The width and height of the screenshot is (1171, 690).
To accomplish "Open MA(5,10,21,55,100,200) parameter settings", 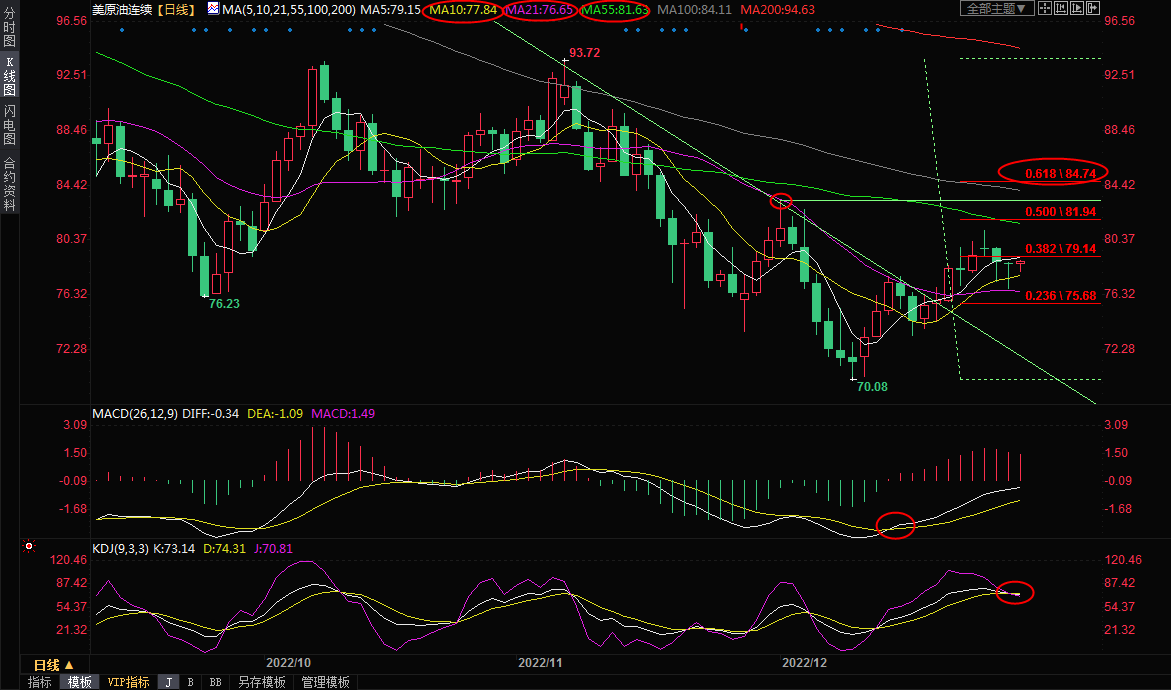I will pos(289,9).
